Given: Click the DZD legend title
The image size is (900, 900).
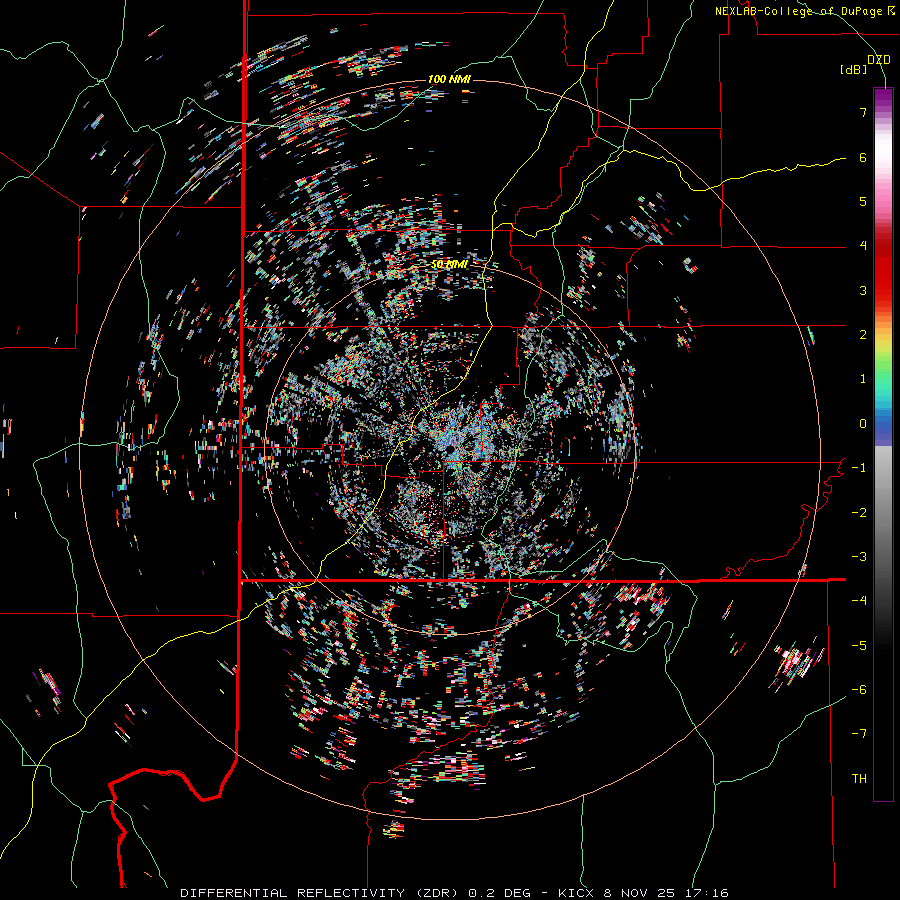Looking at the screenshot, I should point(878,60).
